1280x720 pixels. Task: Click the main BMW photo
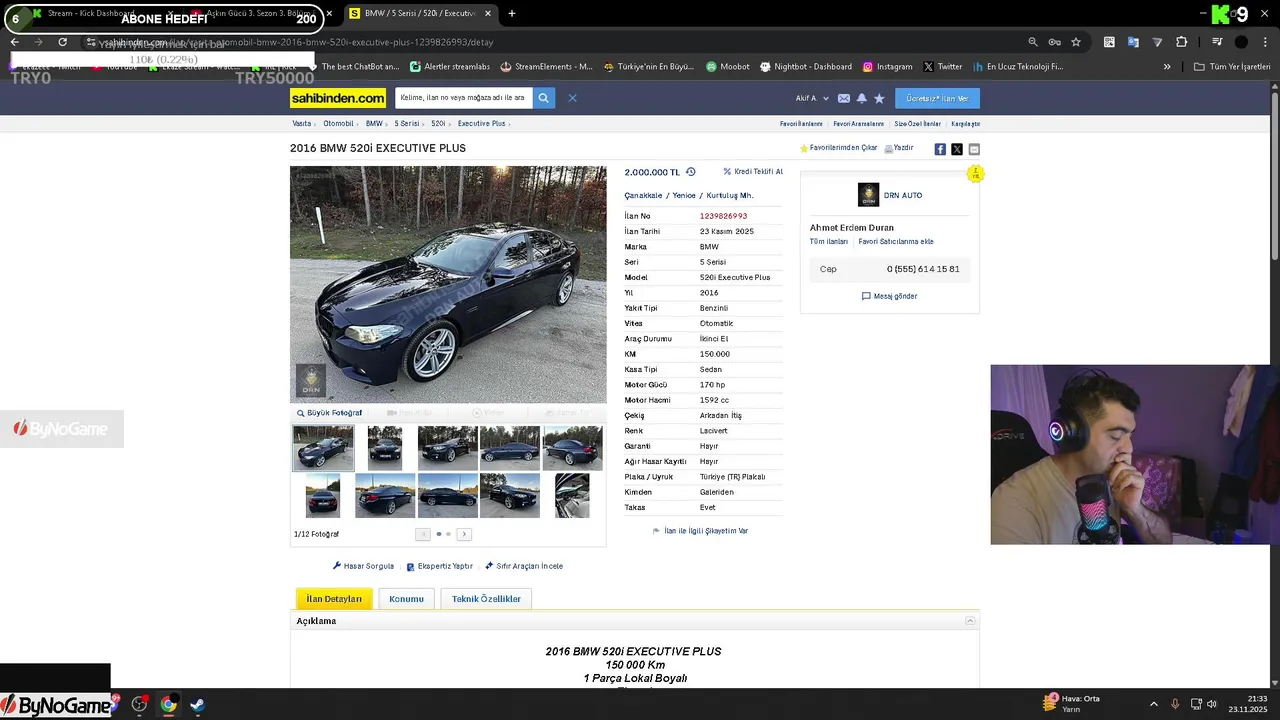coord(448,284)
